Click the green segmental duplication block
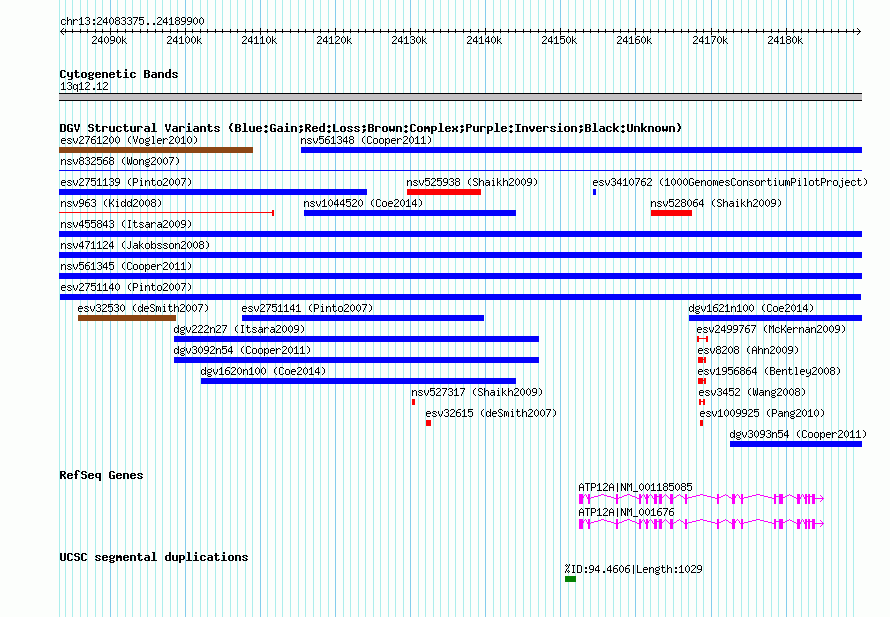This screenshot has width=890, height=617. [x=570, y=579]
